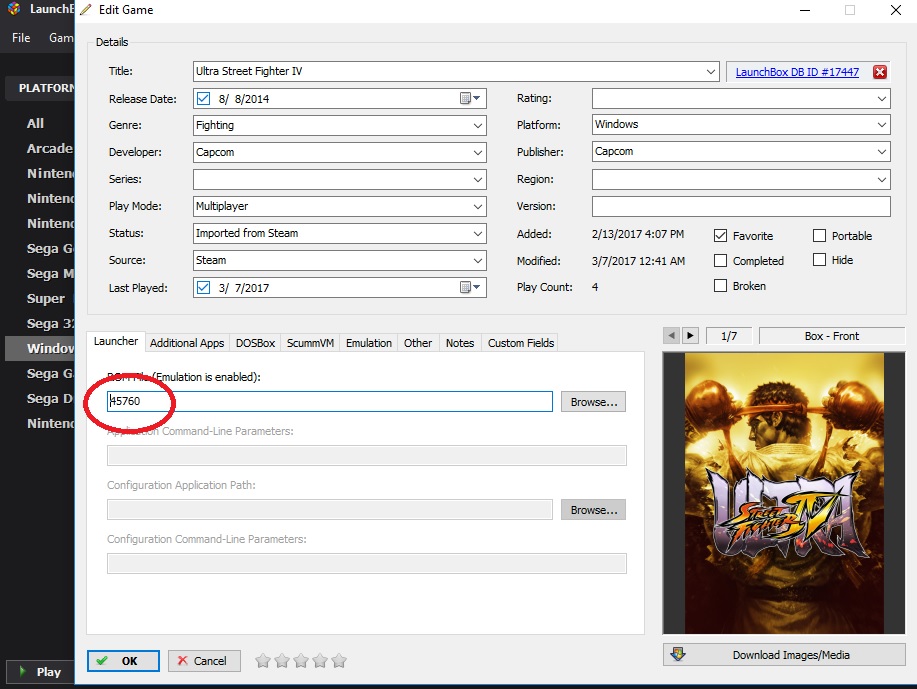Check the Portable checkbox

819,235
